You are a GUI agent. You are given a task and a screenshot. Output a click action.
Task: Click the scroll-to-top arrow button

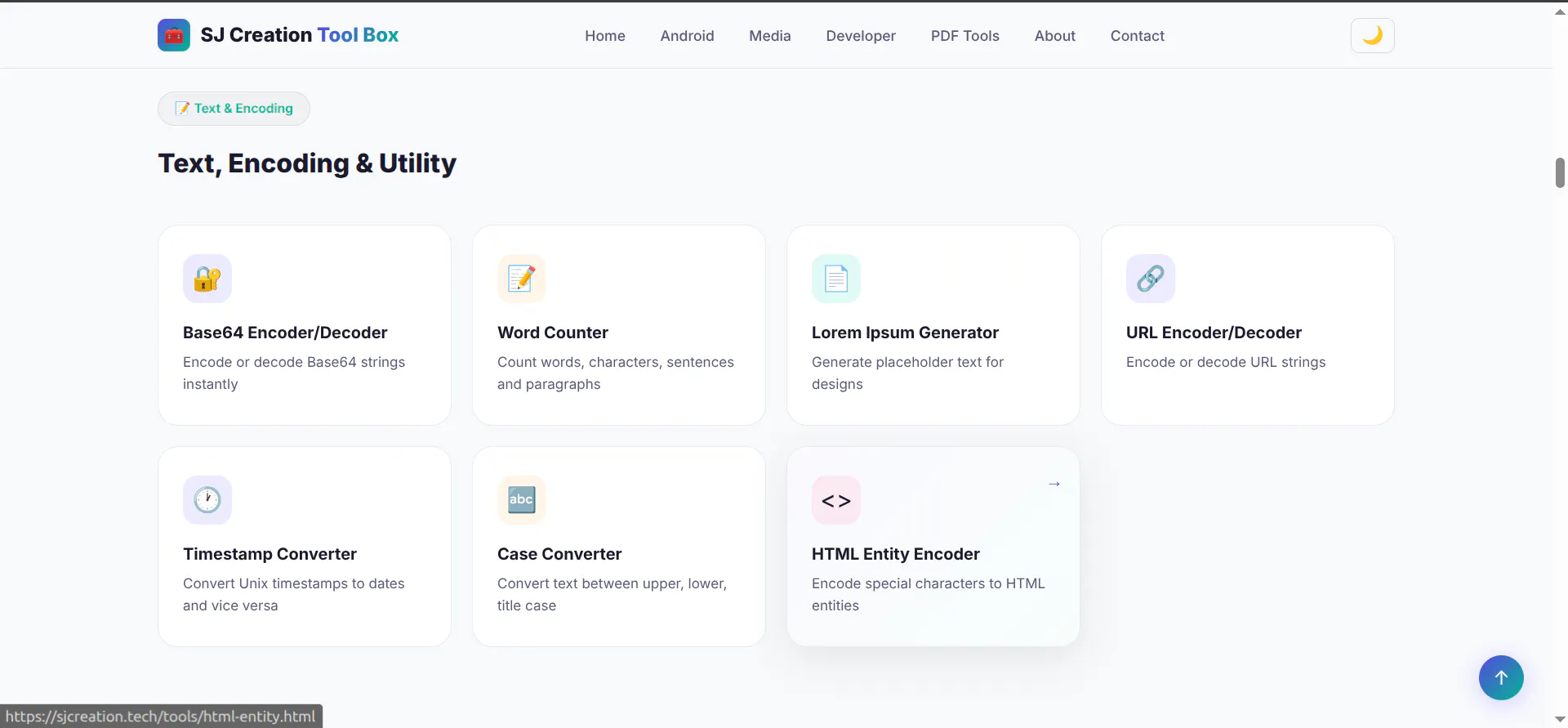pos(1501,677)
